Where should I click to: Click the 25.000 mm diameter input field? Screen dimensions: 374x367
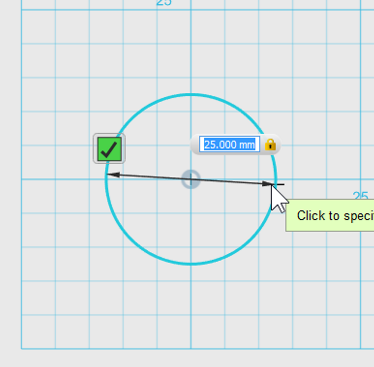click(229, 145)
